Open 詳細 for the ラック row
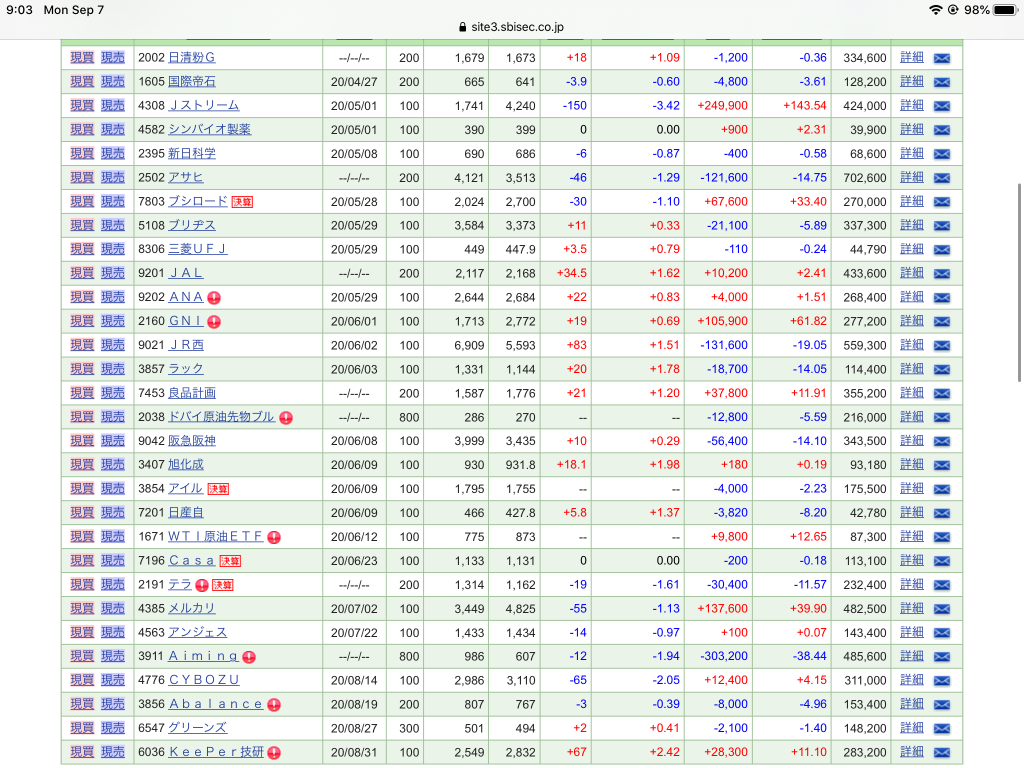 [912, 369]
